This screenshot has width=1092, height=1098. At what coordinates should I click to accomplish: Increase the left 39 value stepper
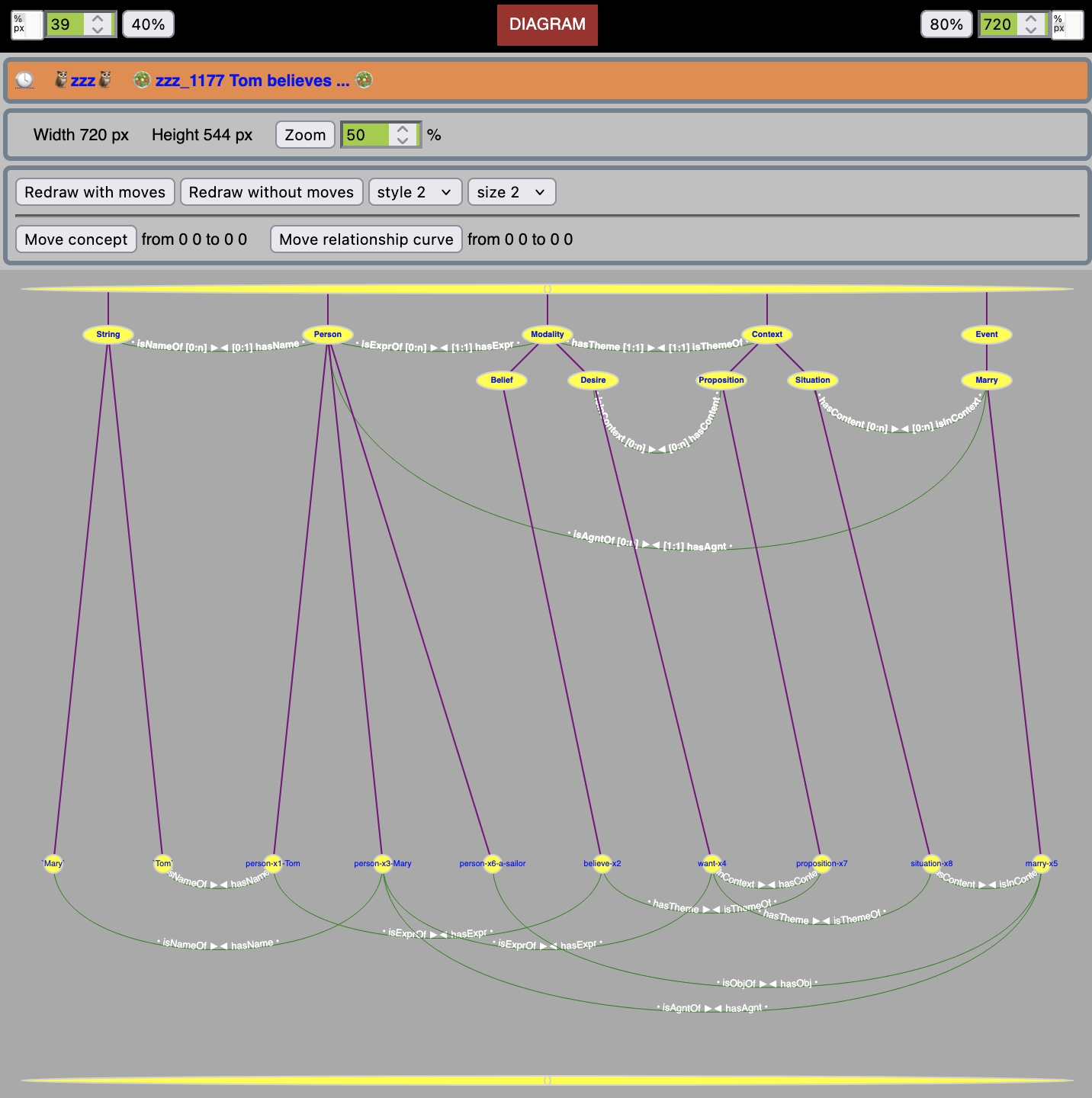click(x=98, y=18)
